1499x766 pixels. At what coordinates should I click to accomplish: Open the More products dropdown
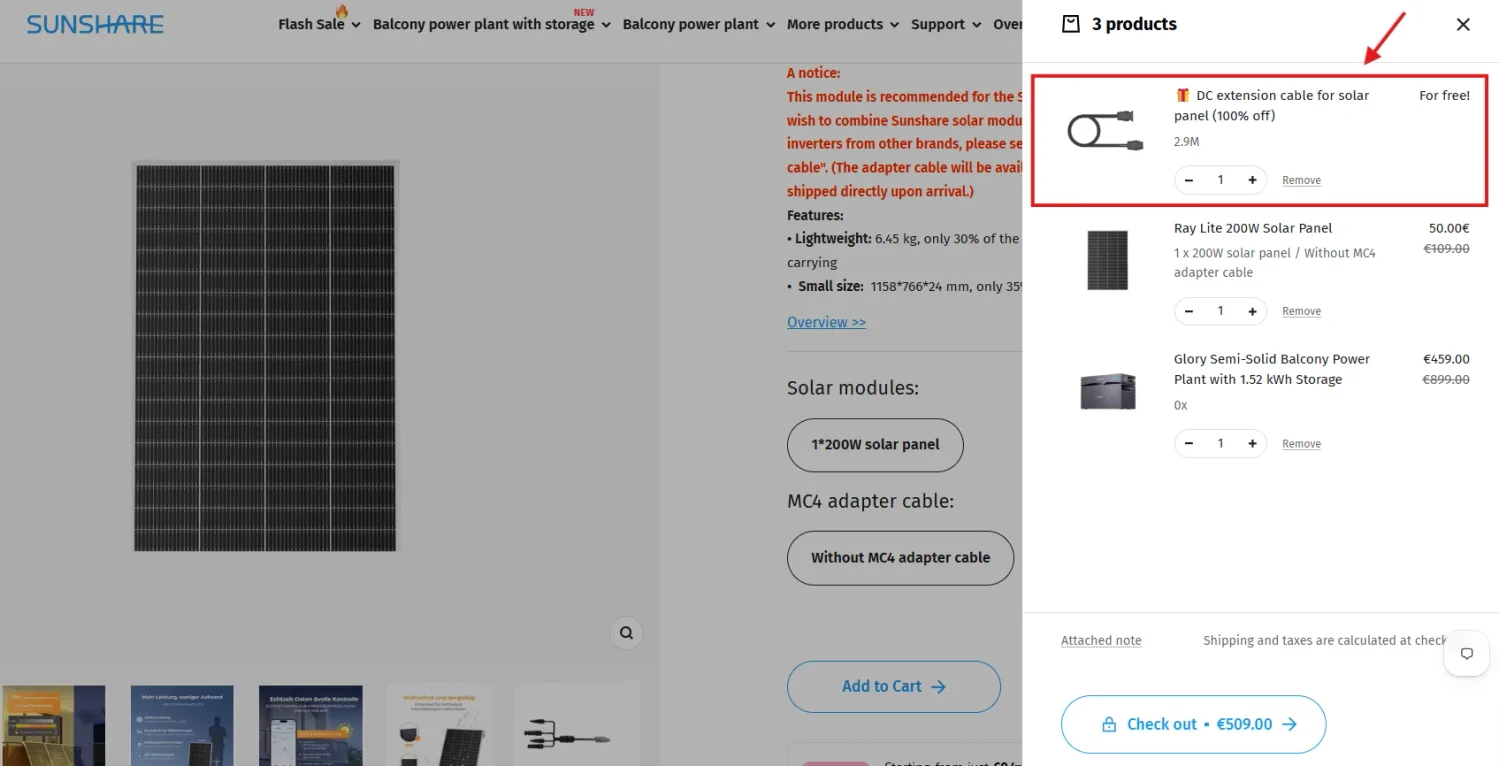pos(842,24)
